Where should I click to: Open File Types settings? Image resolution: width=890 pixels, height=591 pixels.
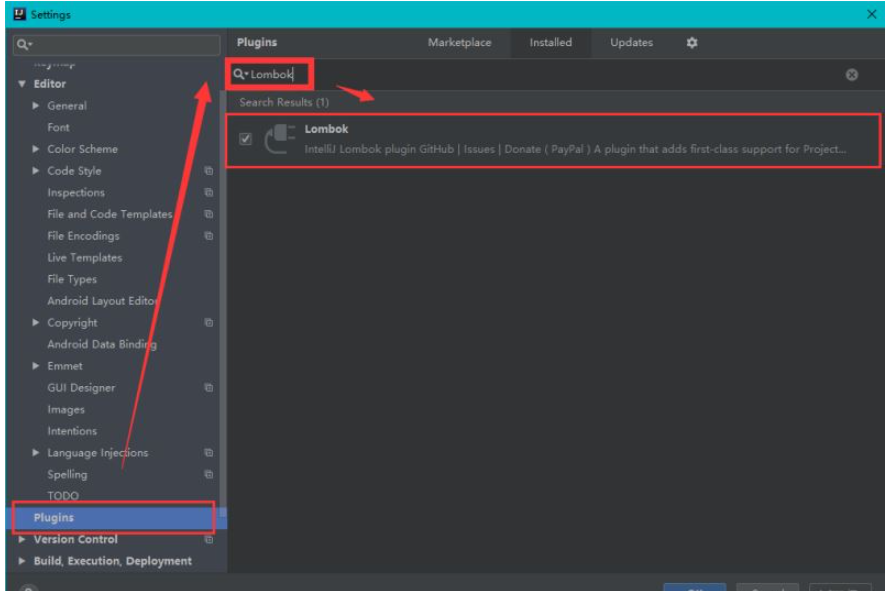72,279
